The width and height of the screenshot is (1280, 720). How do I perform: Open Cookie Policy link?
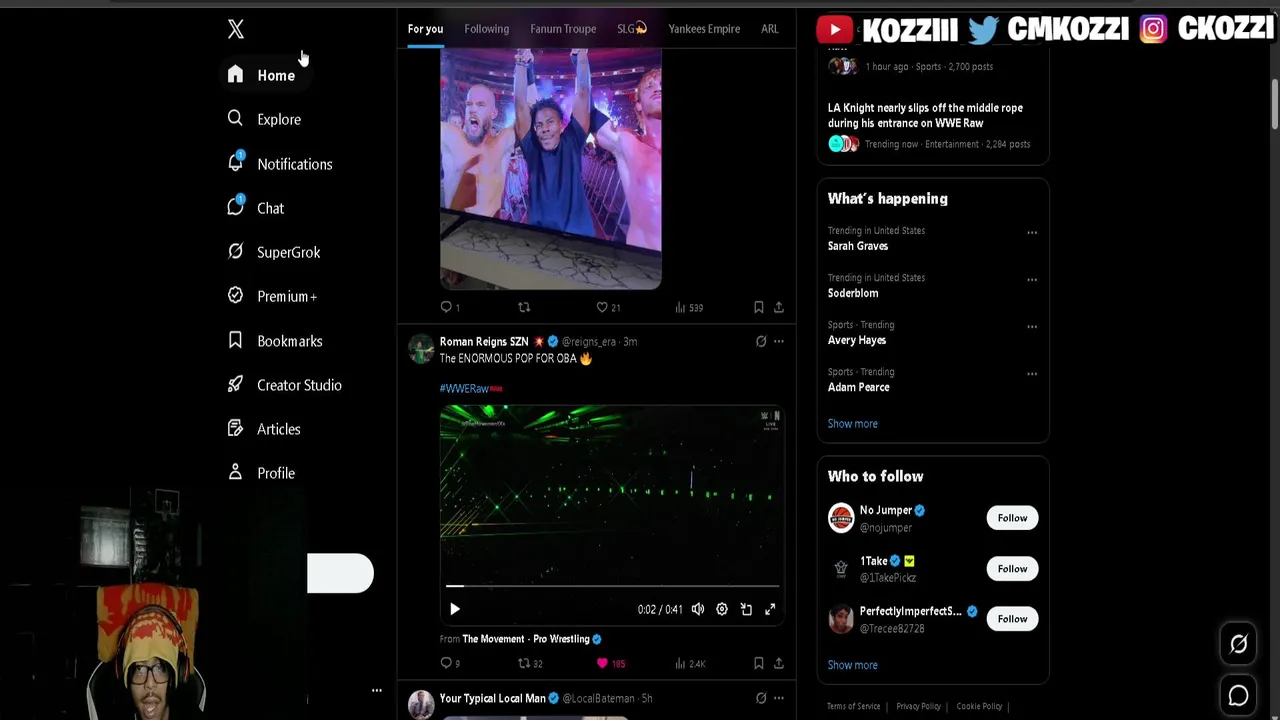point(979,706)
